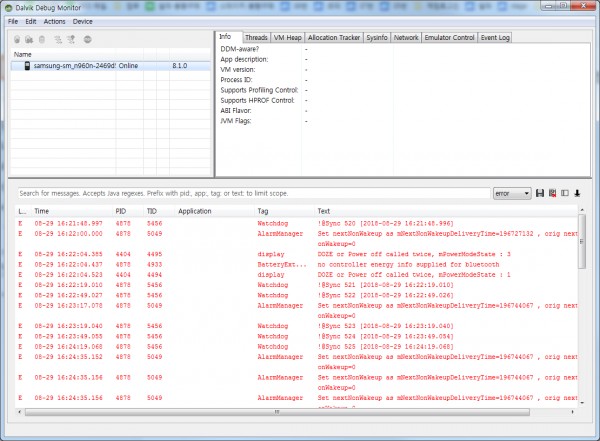Switch to the Event Log tab

coord(495,38)
